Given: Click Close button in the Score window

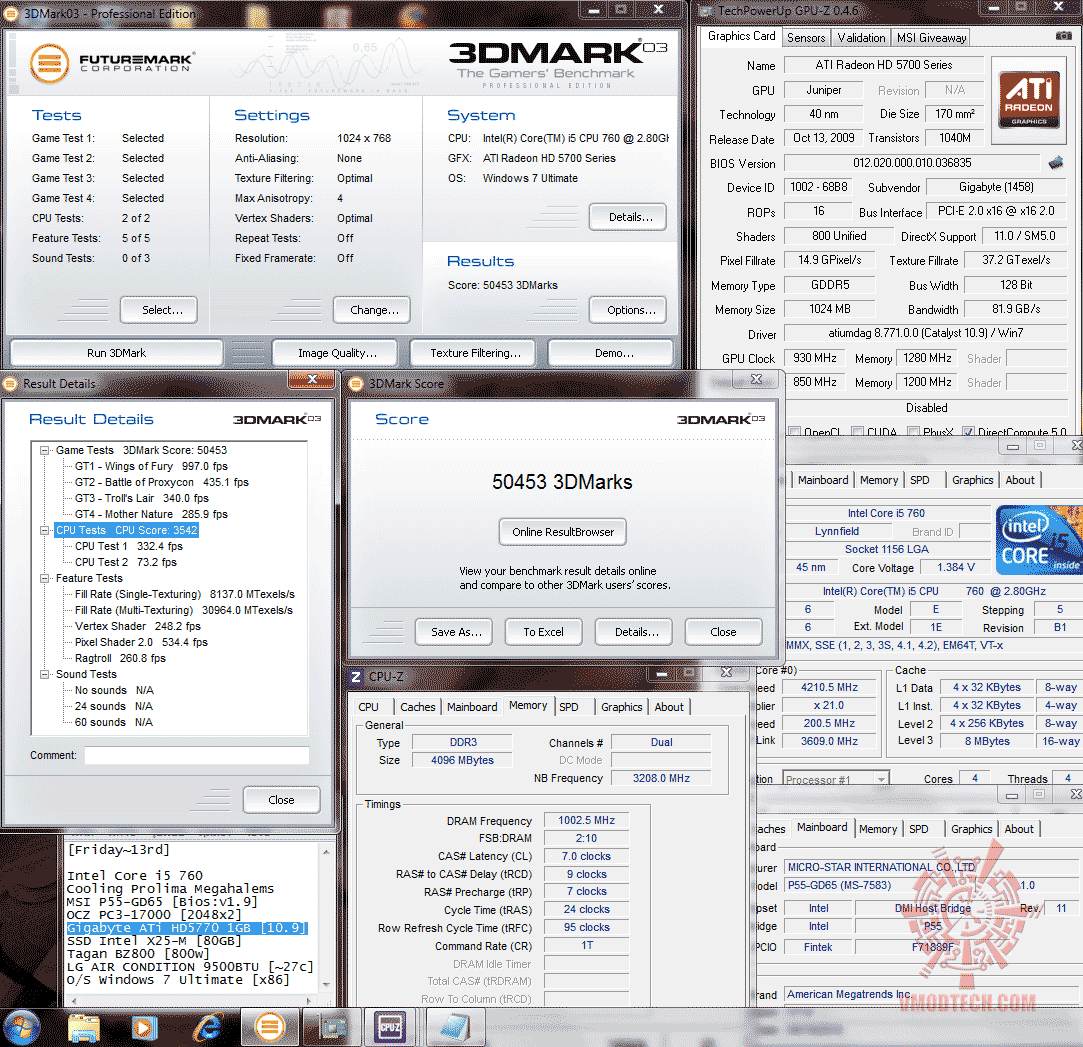Looking at the screenshot, I should [x=723, y=632].
